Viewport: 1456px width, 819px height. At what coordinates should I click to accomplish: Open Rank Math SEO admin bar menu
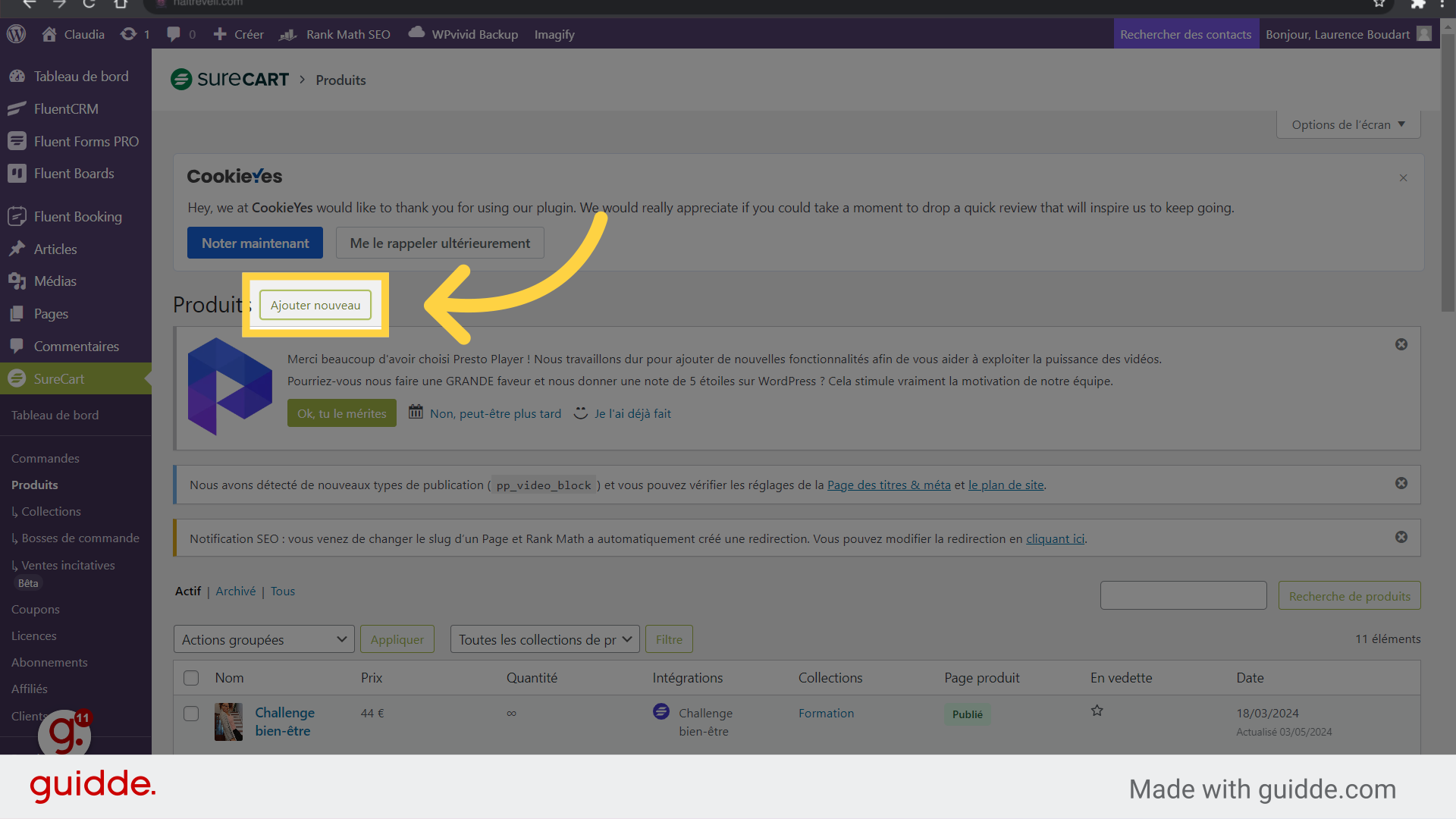point(335,34)
